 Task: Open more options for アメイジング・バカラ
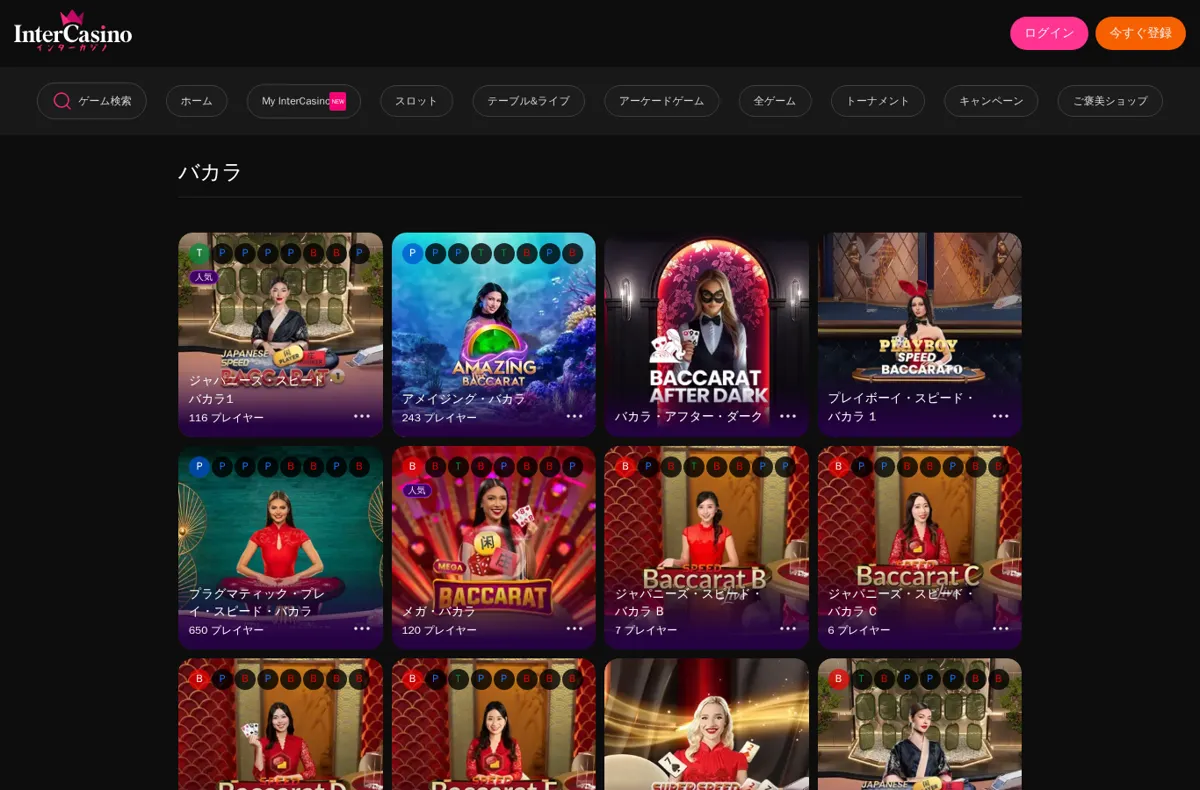point(575,416)
